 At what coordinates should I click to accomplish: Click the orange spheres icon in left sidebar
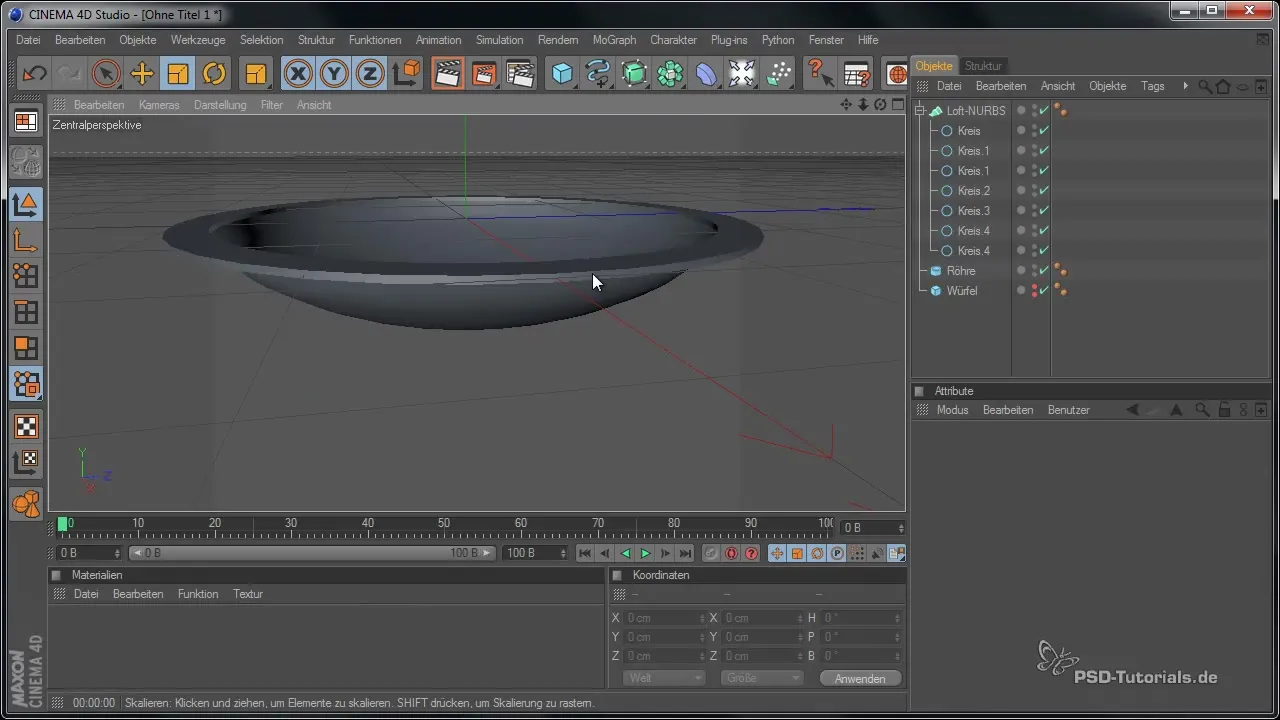point(26,502)
